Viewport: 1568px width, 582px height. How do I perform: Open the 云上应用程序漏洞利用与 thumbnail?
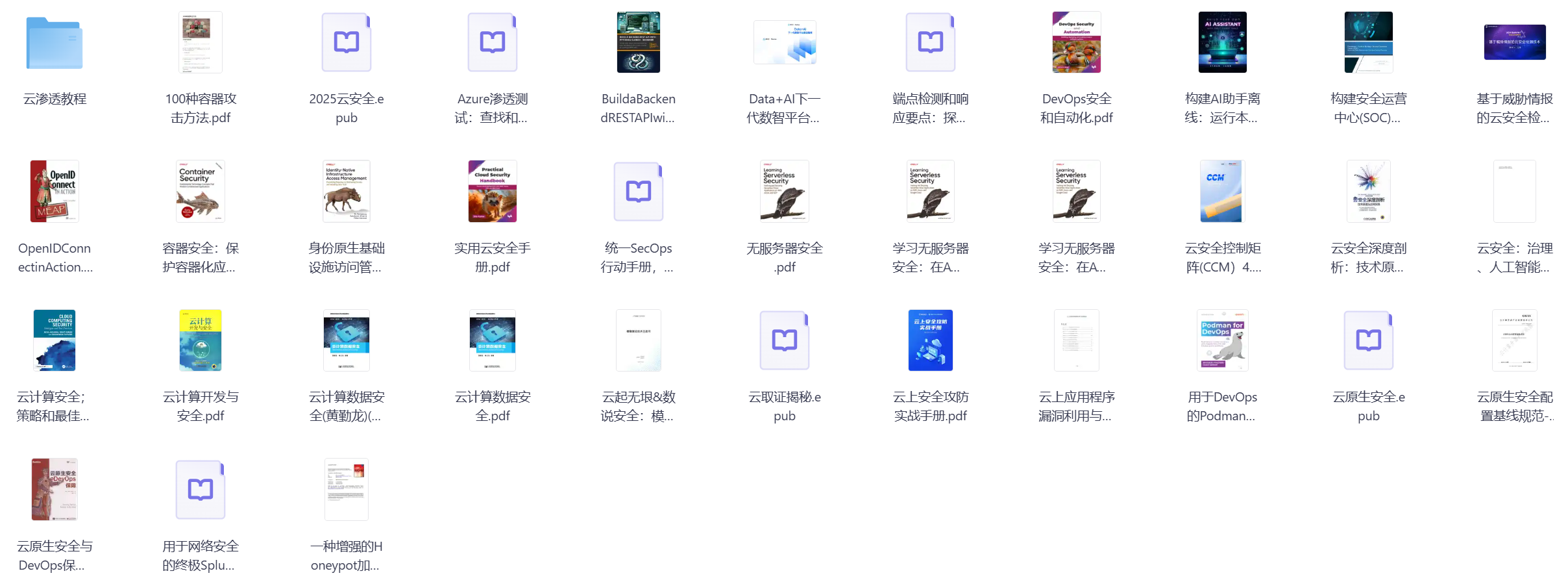1077,340
